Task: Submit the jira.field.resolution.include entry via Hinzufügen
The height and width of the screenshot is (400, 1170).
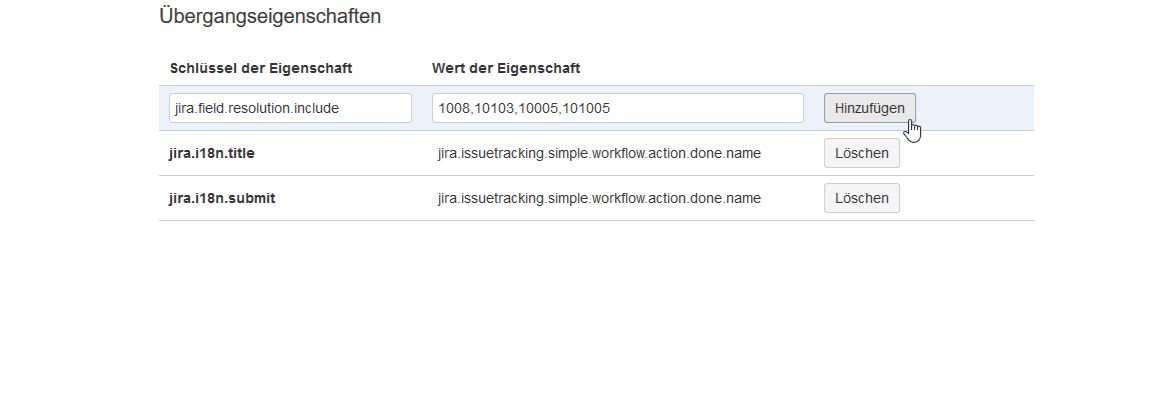Action: (x=869, y=108)
